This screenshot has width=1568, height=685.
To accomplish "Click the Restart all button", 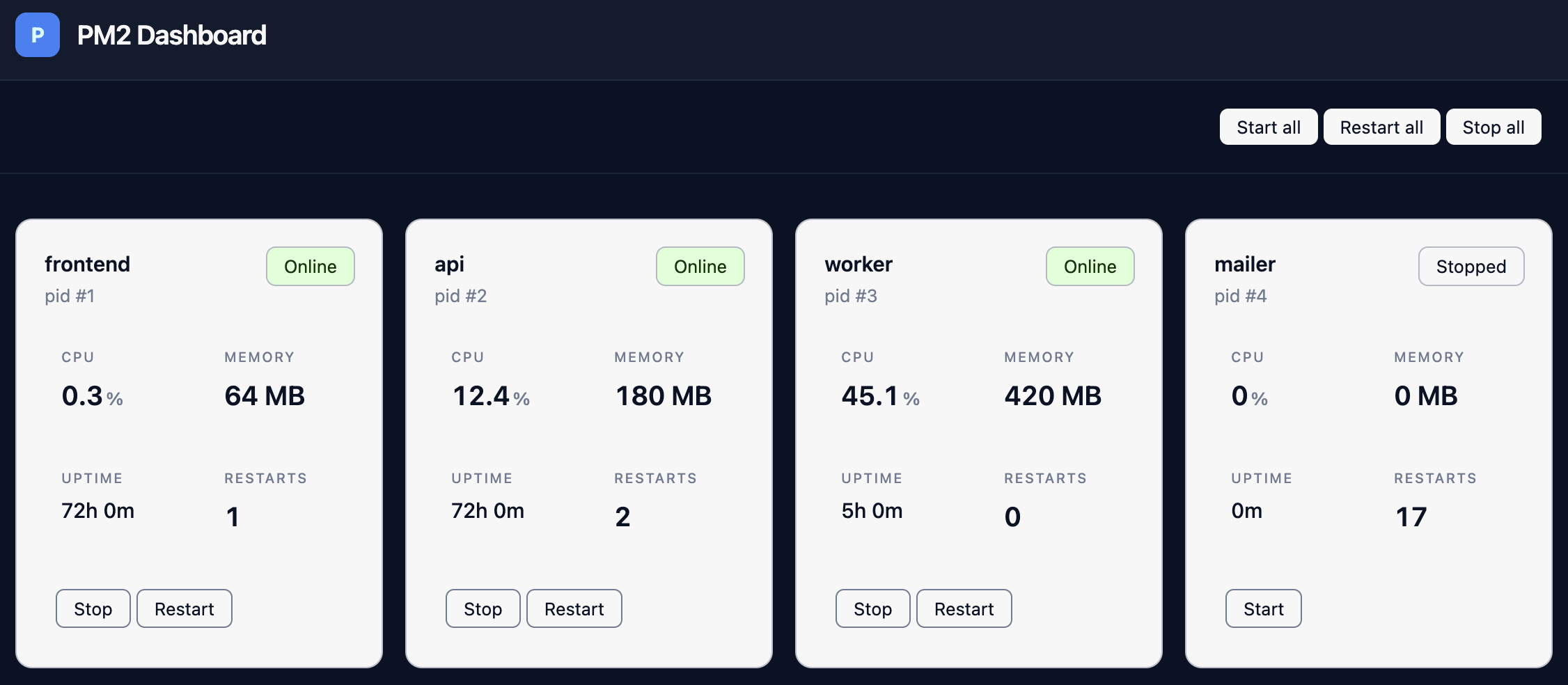I will pyautogui.click(x=1381, y=127).
